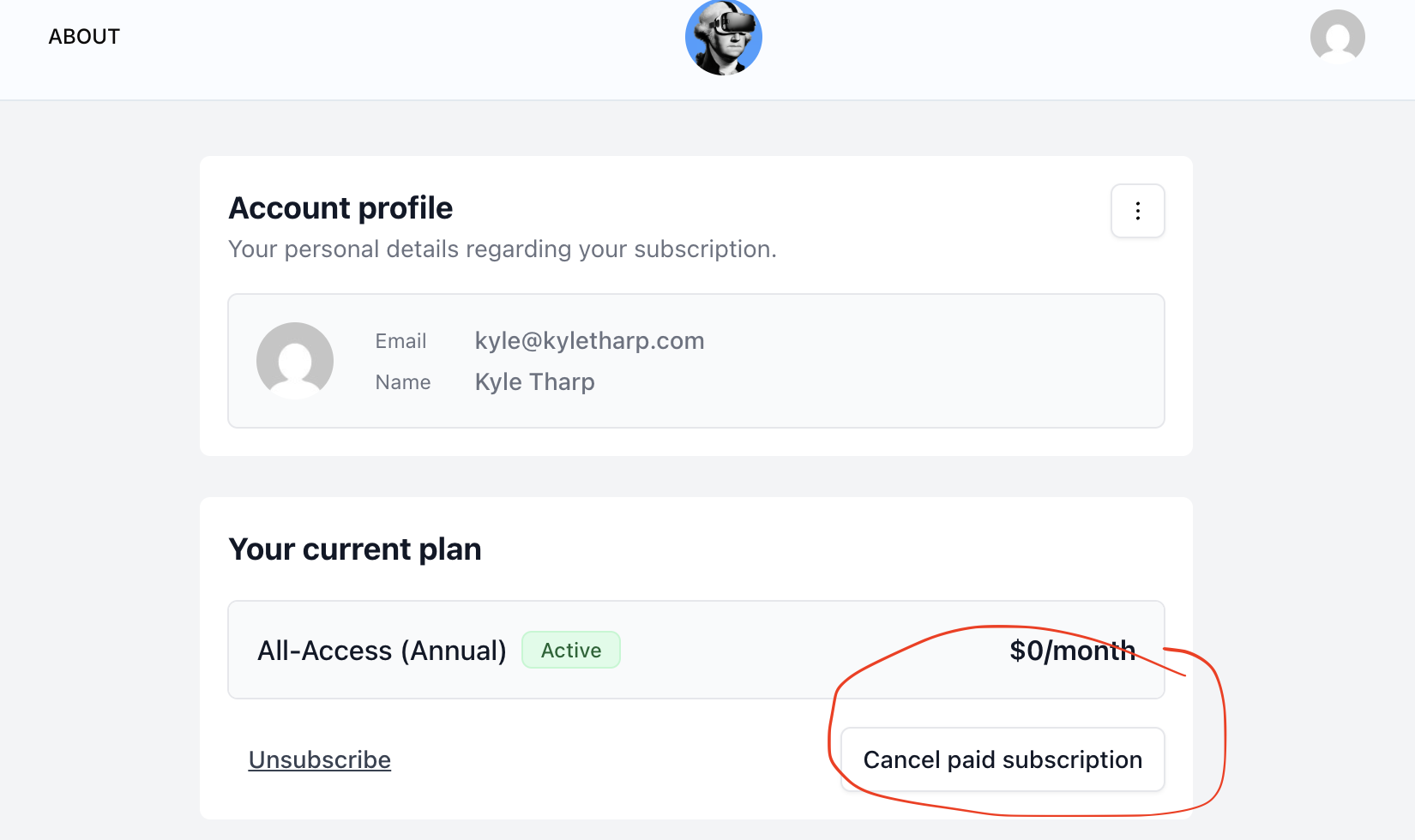Select the All-Access (Annual) plan name
Screen dimensions: 1415x840
pyautogui.click(x=382, y=651)
